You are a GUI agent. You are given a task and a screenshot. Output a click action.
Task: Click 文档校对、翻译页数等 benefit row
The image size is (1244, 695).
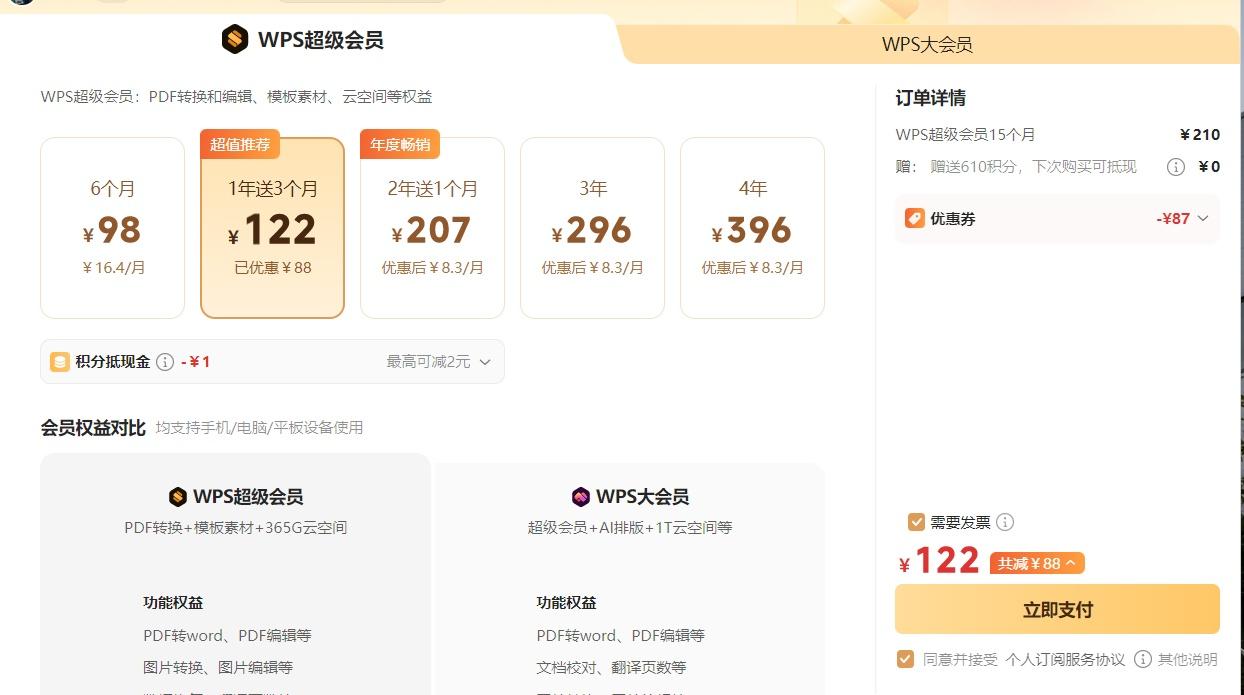611,667
